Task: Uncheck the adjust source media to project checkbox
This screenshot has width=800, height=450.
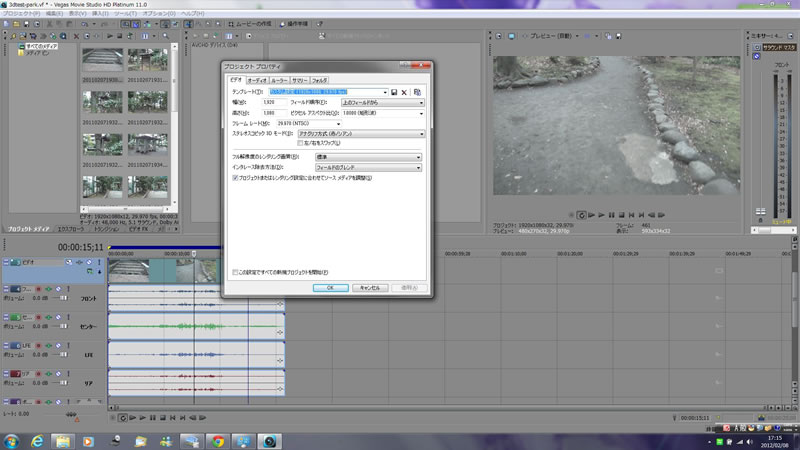Action: 235,177
